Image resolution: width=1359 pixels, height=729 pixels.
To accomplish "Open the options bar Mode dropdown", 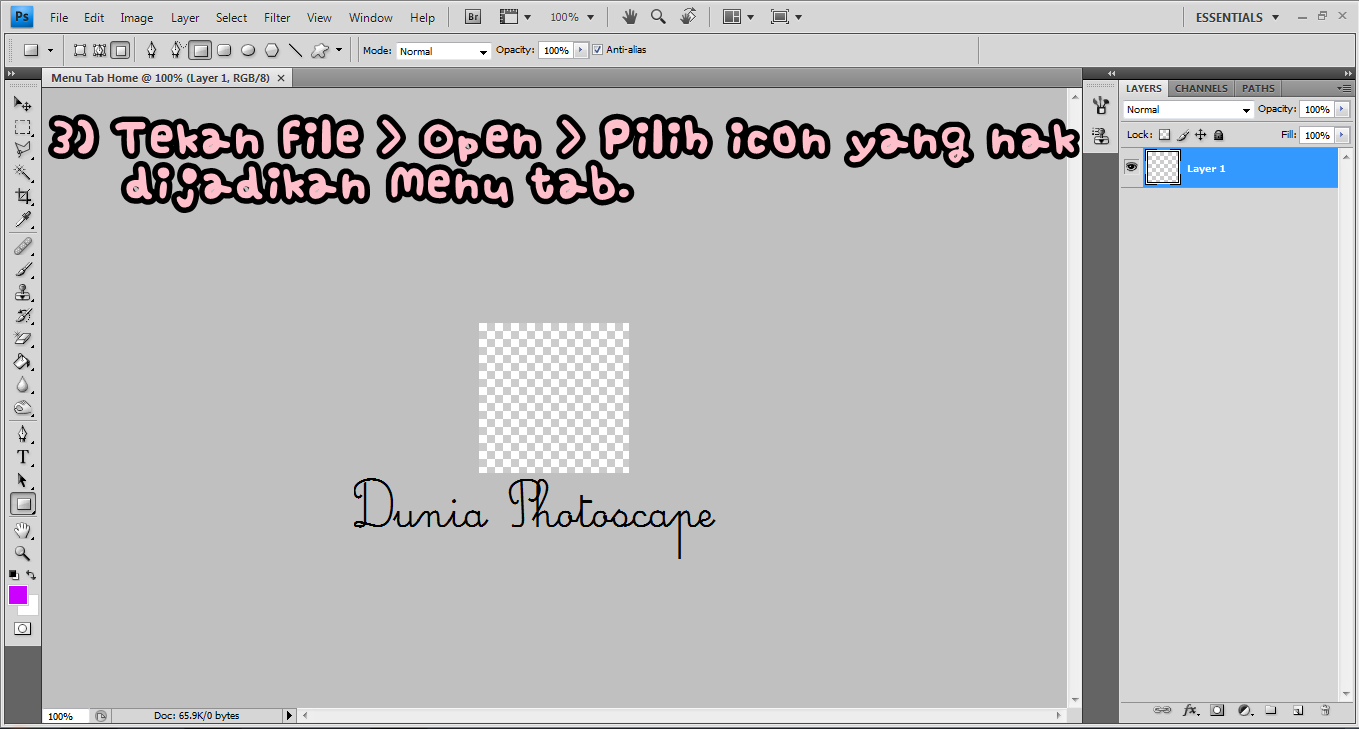I will tap(443, 50).
